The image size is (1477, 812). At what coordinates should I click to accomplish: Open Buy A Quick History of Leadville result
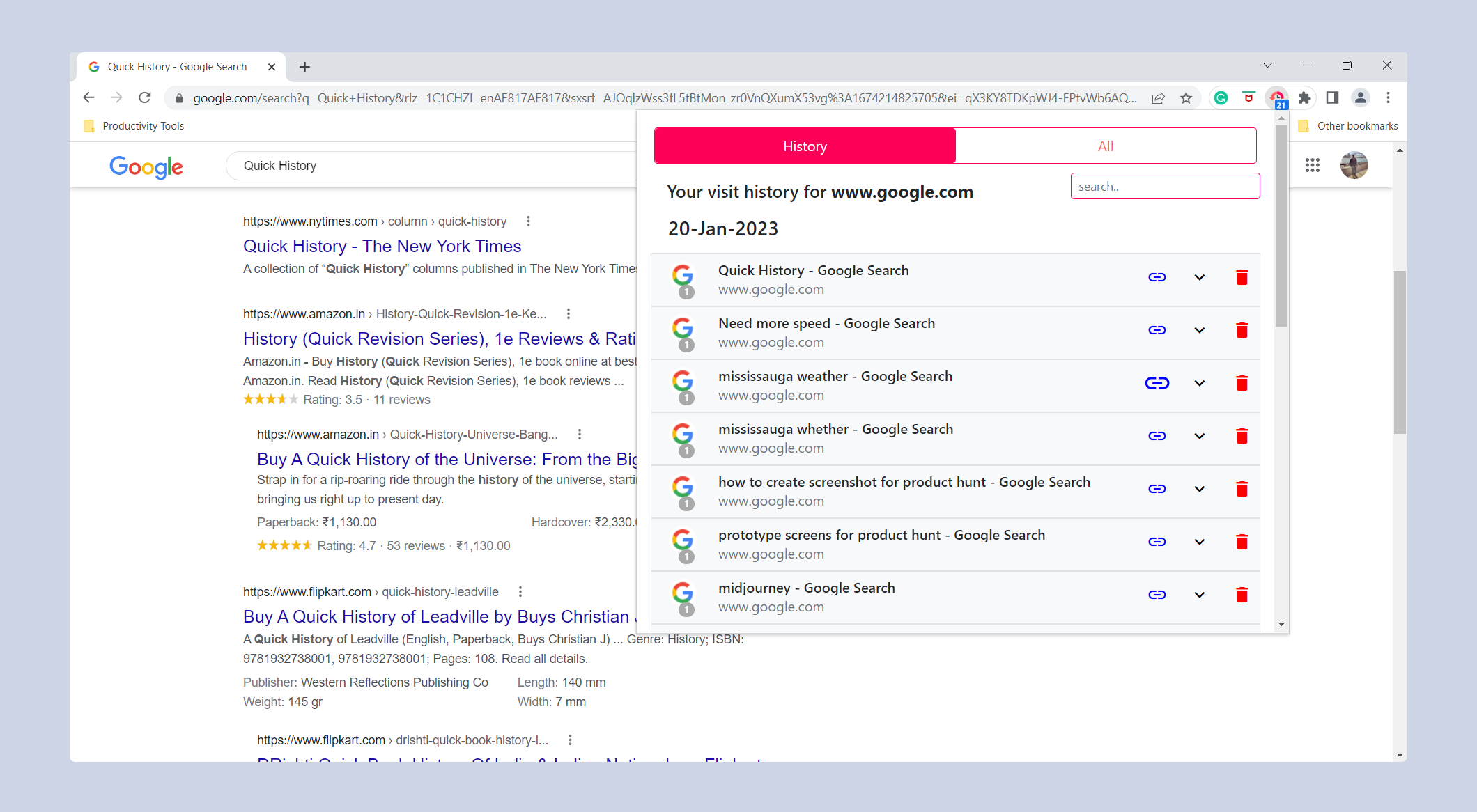440,617
